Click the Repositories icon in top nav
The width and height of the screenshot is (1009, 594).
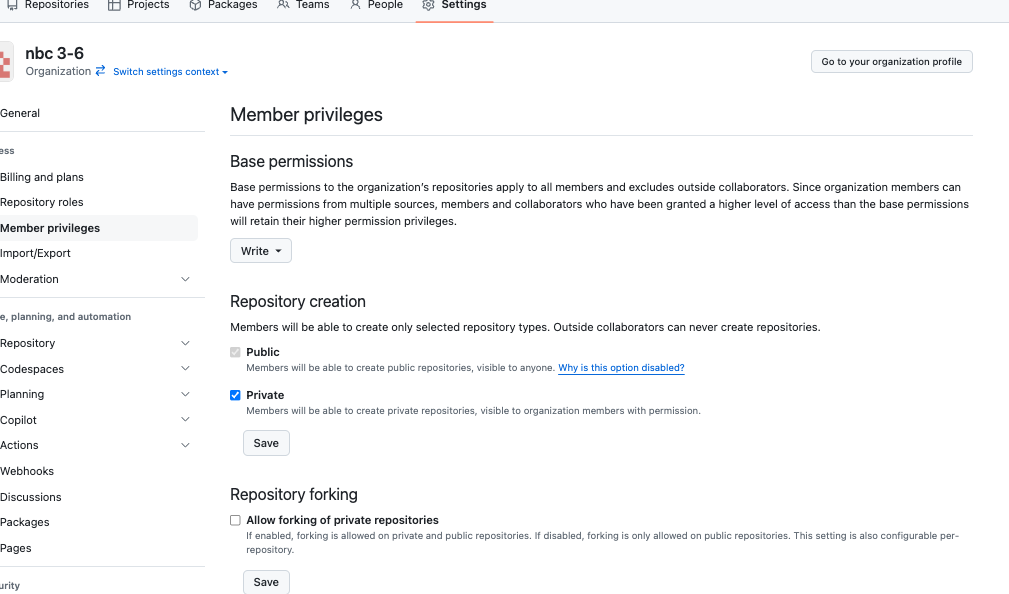point(12,5)
